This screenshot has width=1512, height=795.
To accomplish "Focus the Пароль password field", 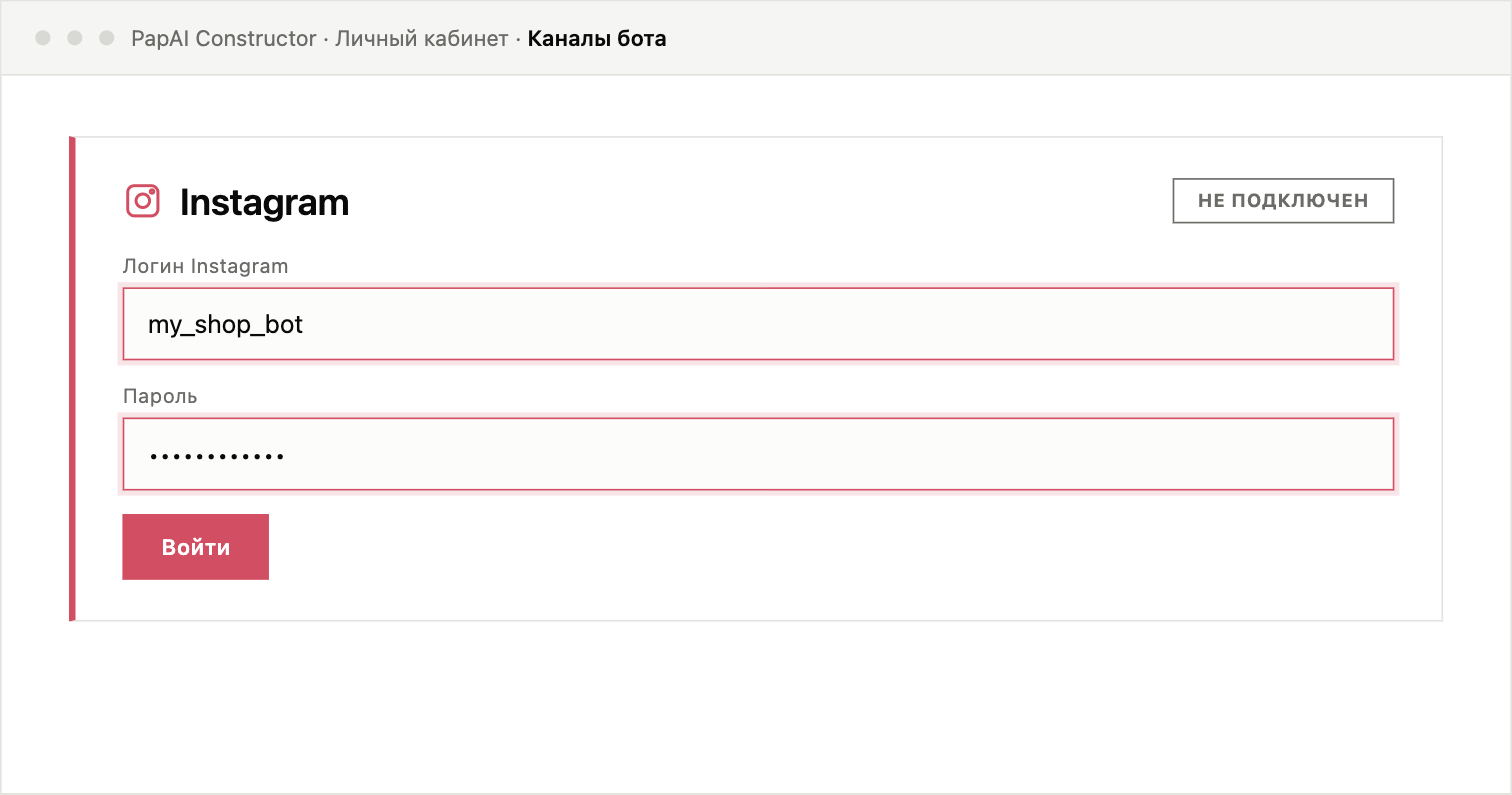I will pos(758,454).
